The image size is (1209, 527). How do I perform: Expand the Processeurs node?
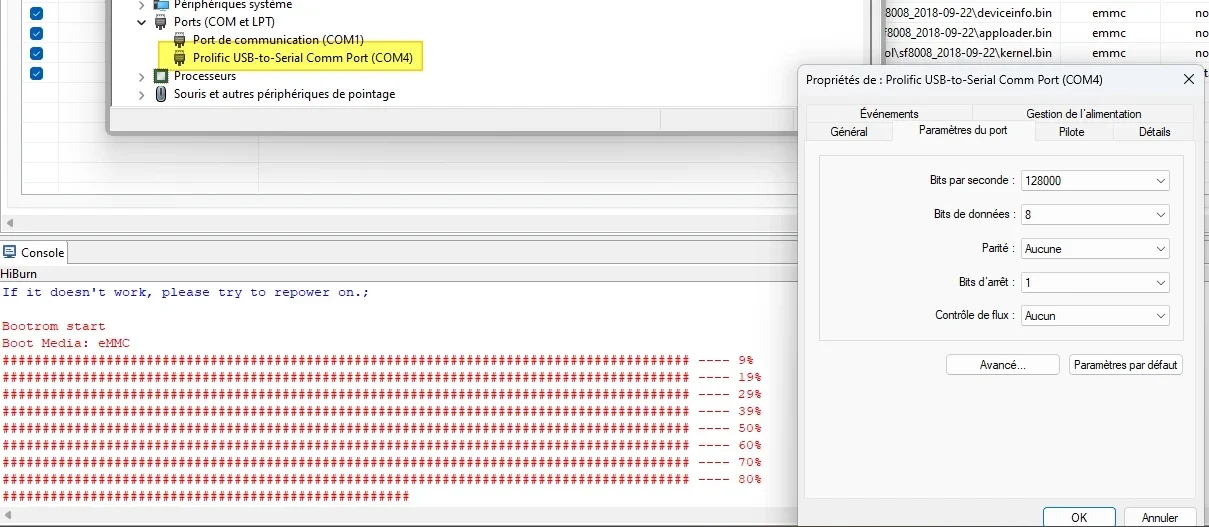[x=141, y=76]
